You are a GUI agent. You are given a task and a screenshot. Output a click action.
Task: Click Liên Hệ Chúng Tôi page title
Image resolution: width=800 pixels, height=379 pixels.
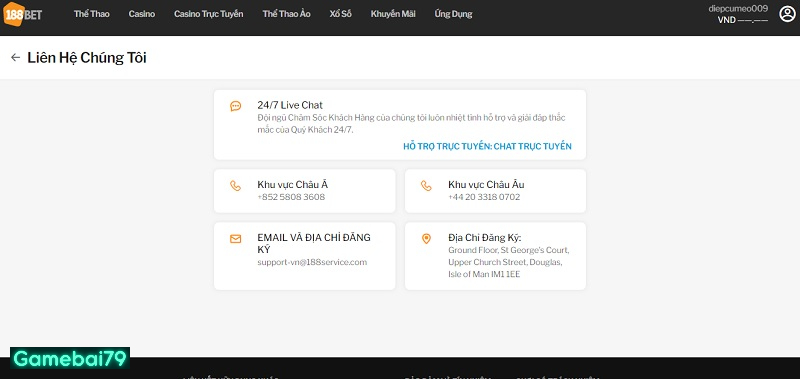87,58
